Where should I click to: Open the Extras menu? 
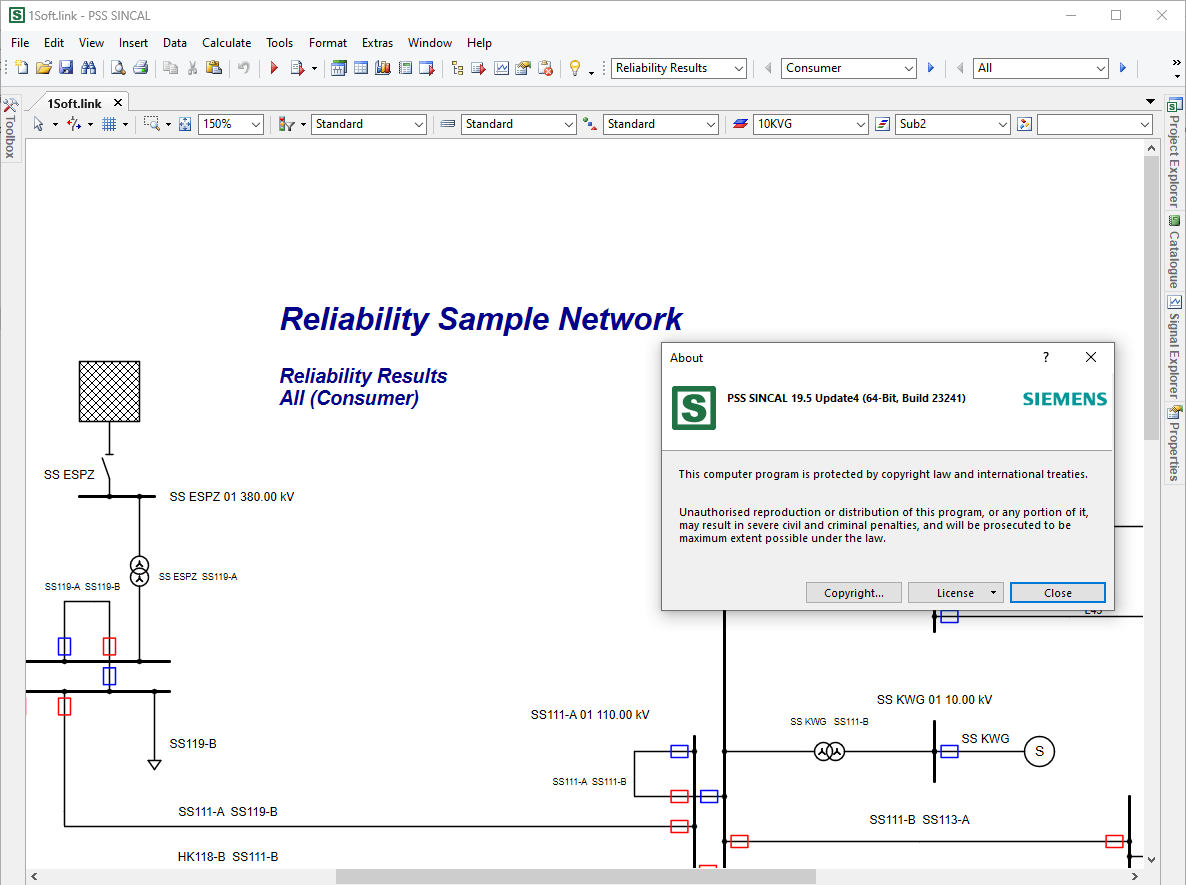tap(377, 43)
